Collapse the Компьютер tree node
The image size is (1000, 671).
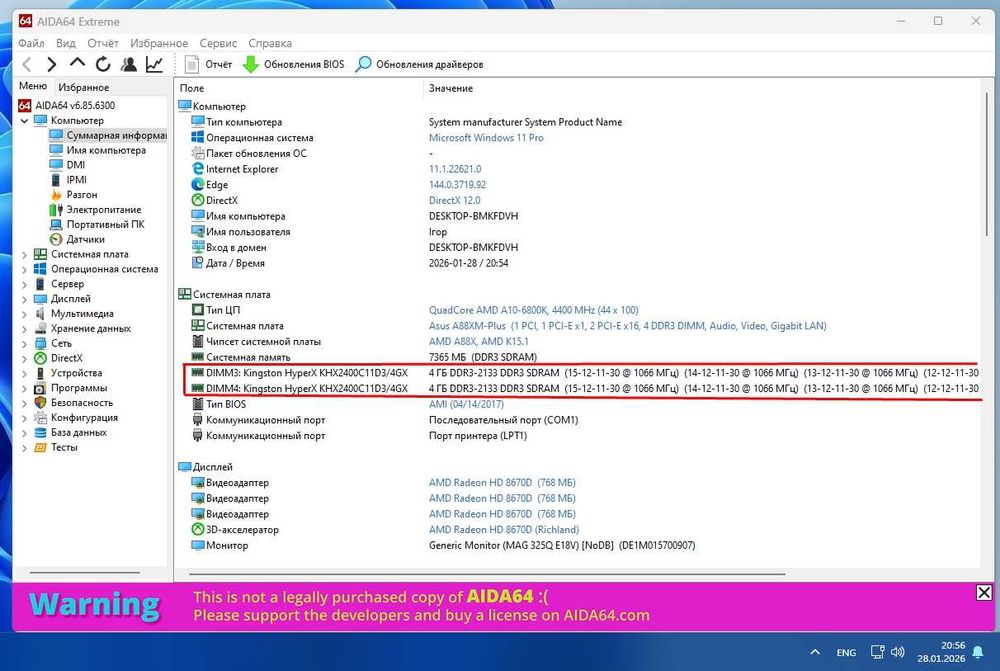24,121
